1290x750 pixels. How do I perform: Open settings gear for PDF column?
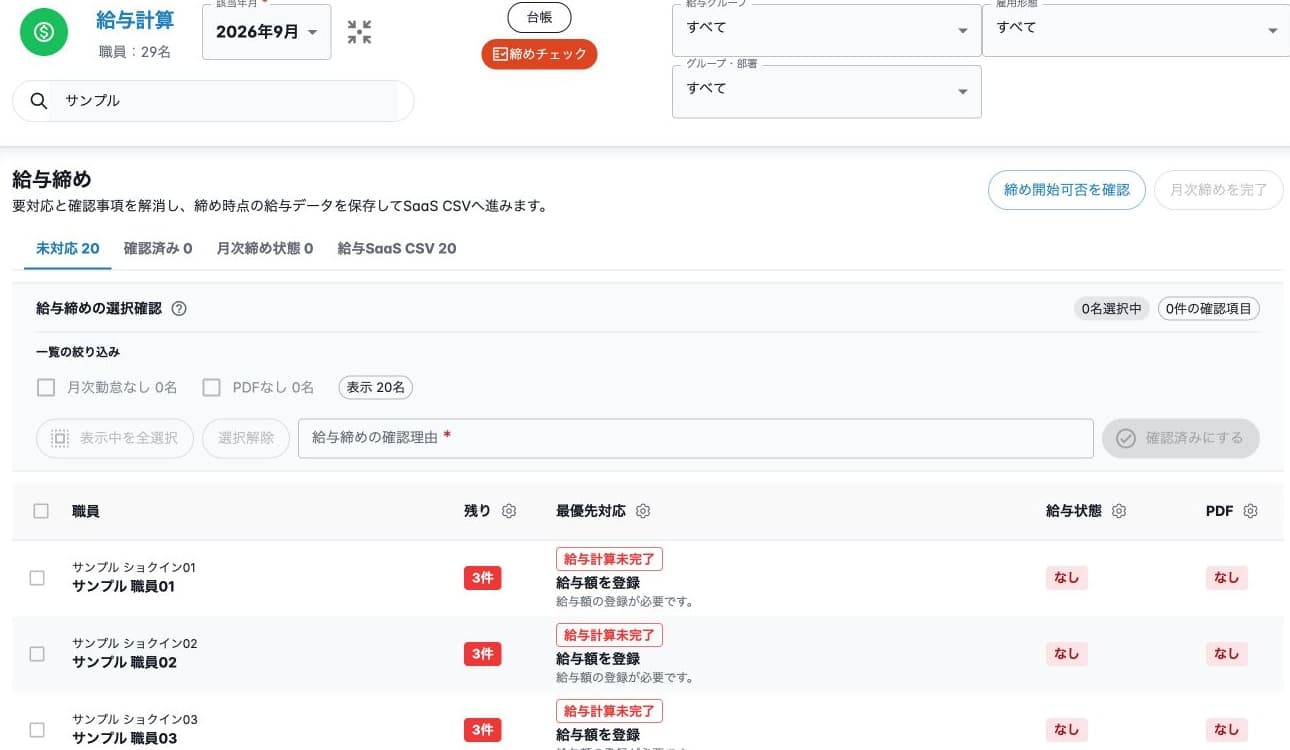[1250, 511]
